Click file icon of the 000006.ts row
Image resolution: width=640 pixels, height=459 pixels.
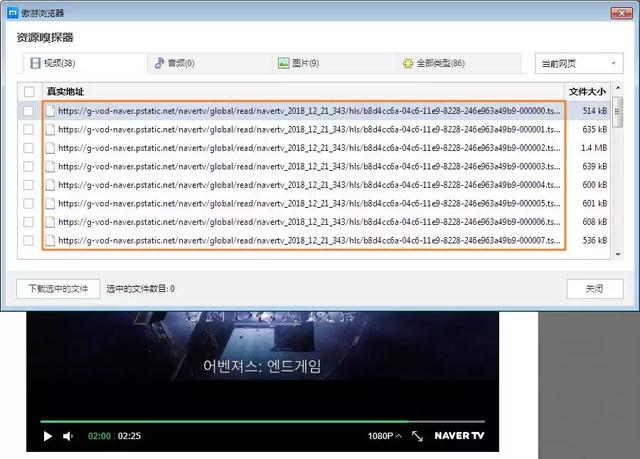click(x=50, y=222)
